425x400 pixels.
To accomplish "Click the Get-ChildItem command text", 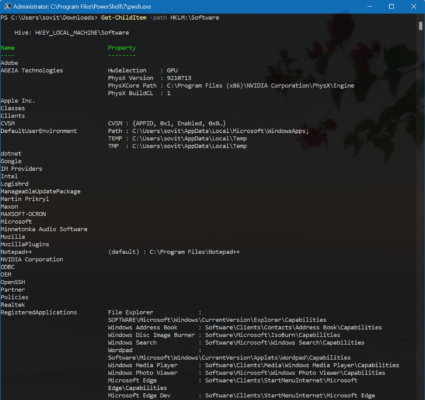I will 124,17.
